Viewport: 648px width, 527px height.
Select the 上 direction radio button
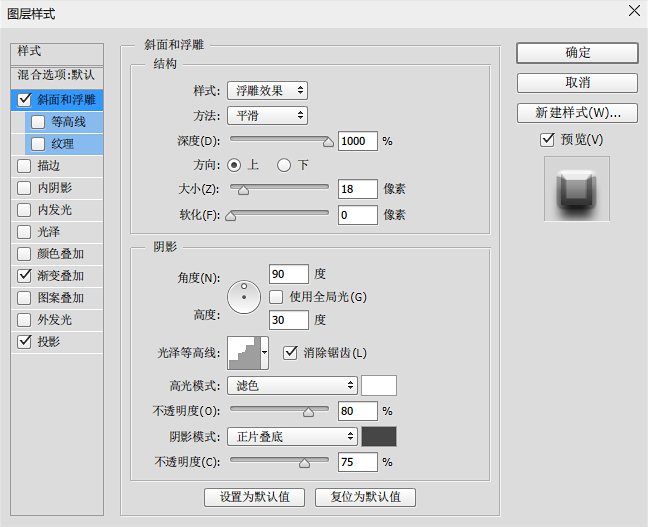pyautogui.click(x=234, y=165)
